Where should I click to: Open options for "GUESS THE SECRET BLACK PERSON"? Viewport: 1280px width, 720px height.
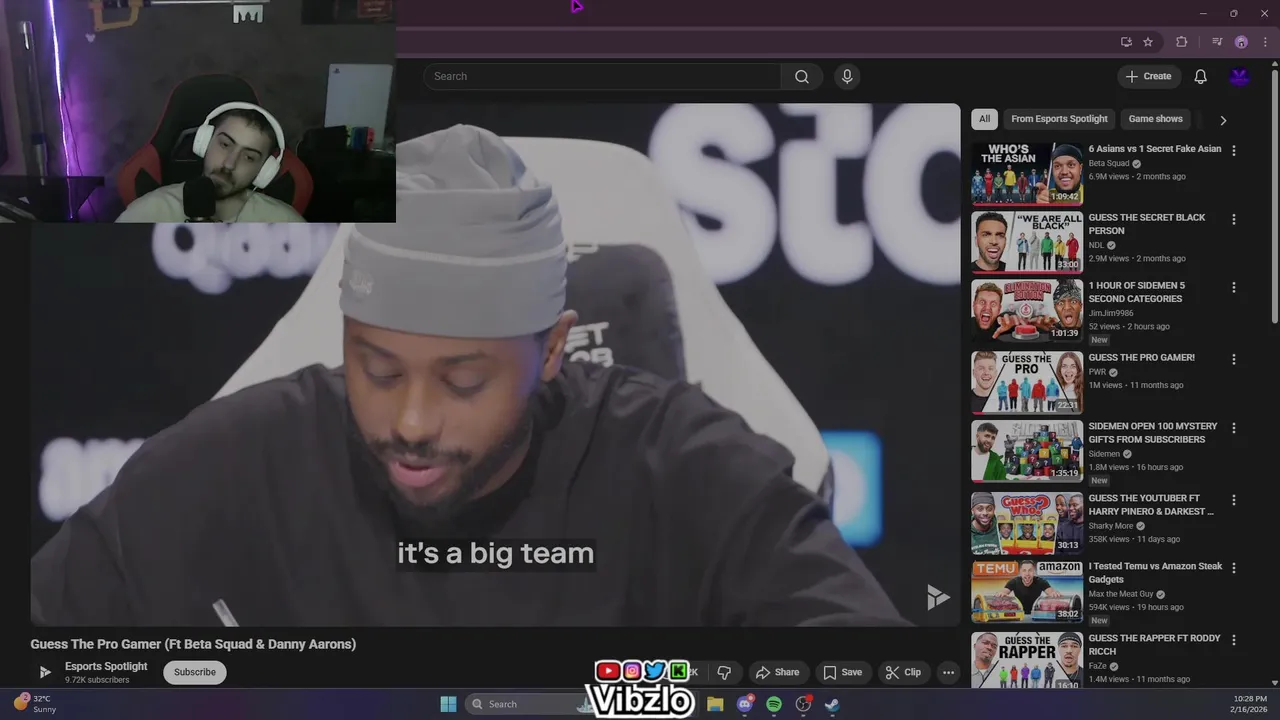(1233, 219)
